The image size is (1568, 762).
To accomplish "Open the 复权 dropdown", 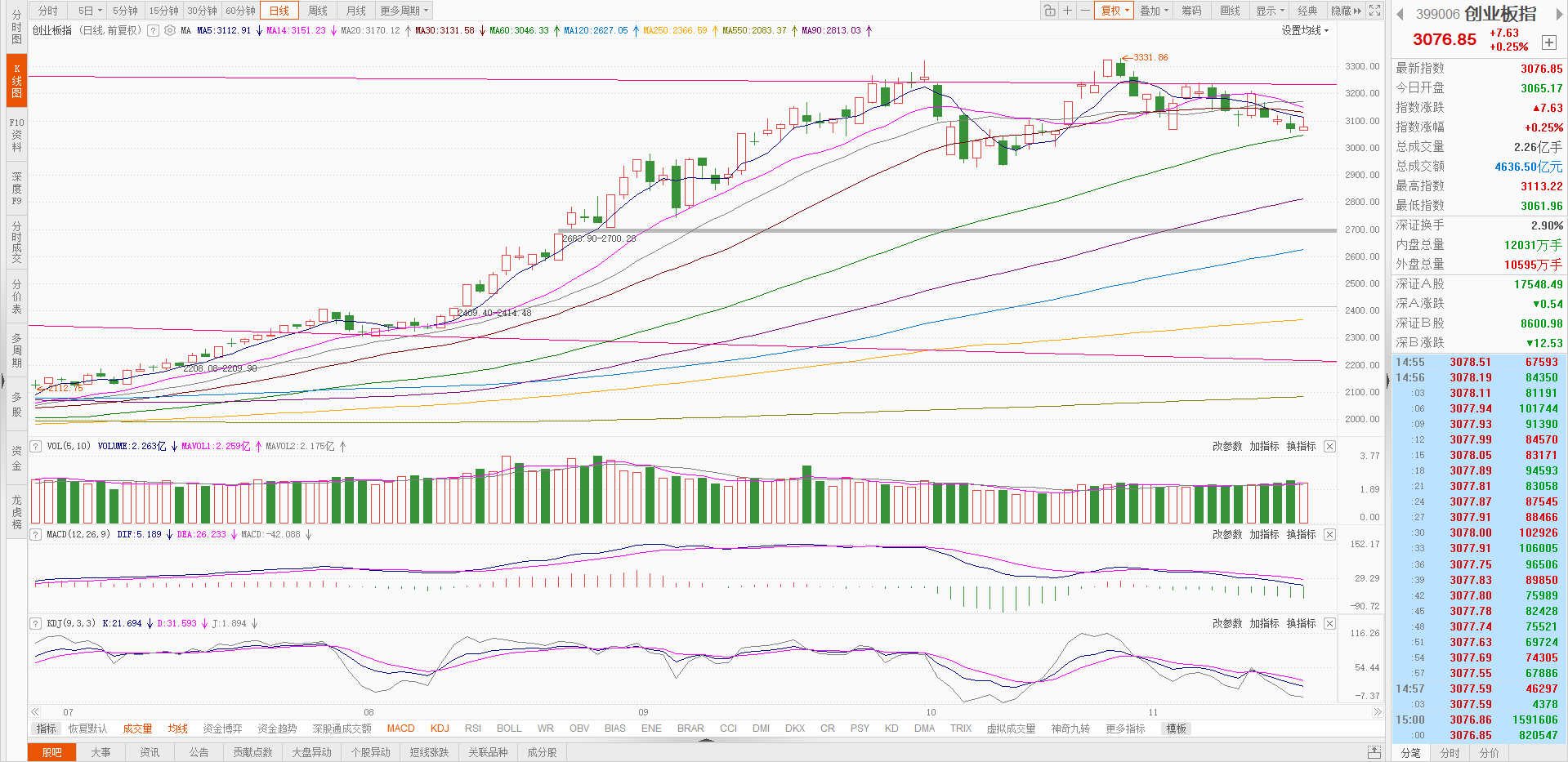I will (1115, 11).
